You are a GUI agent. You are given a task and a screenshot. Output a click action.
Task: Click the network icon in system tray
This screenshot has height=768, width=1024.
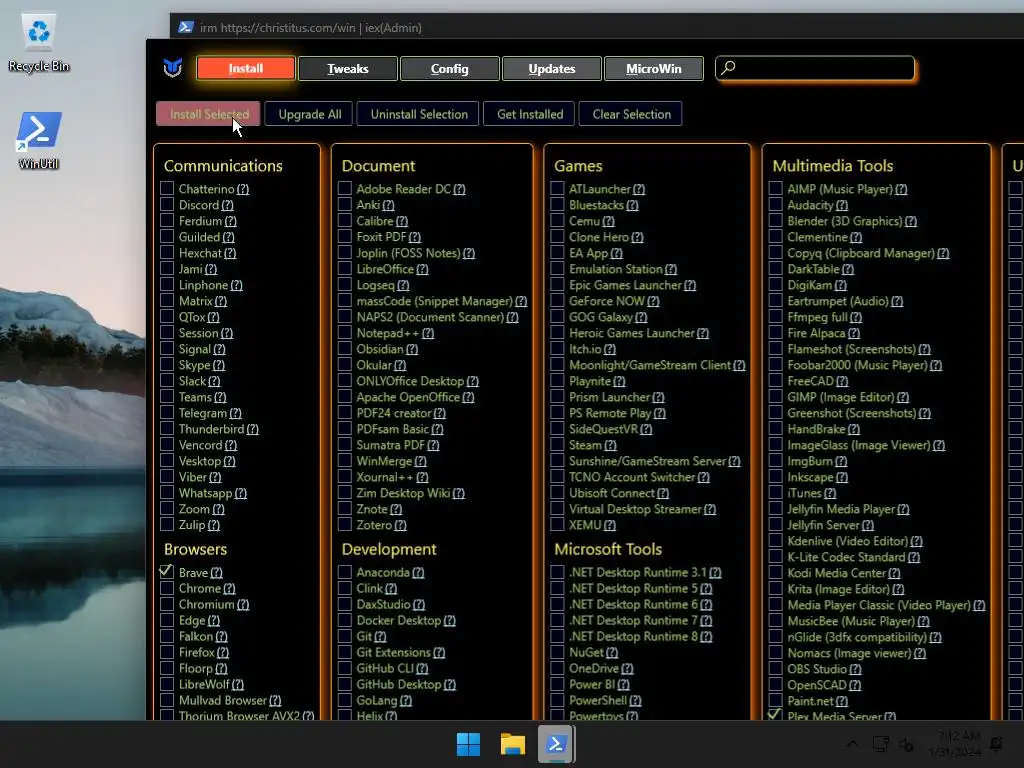(x=880, y=744)
